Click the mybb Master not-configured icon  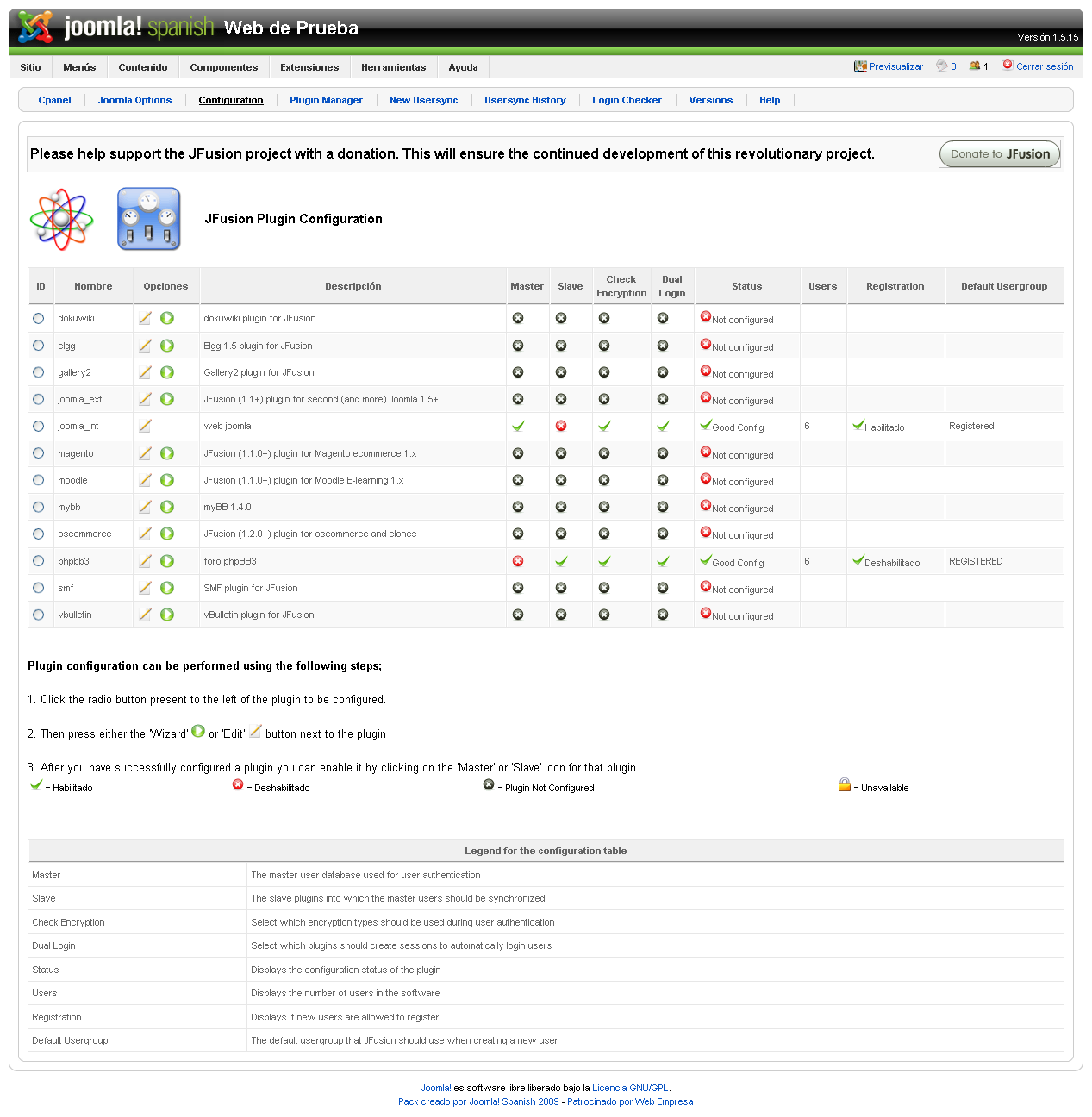click(518, 507)
